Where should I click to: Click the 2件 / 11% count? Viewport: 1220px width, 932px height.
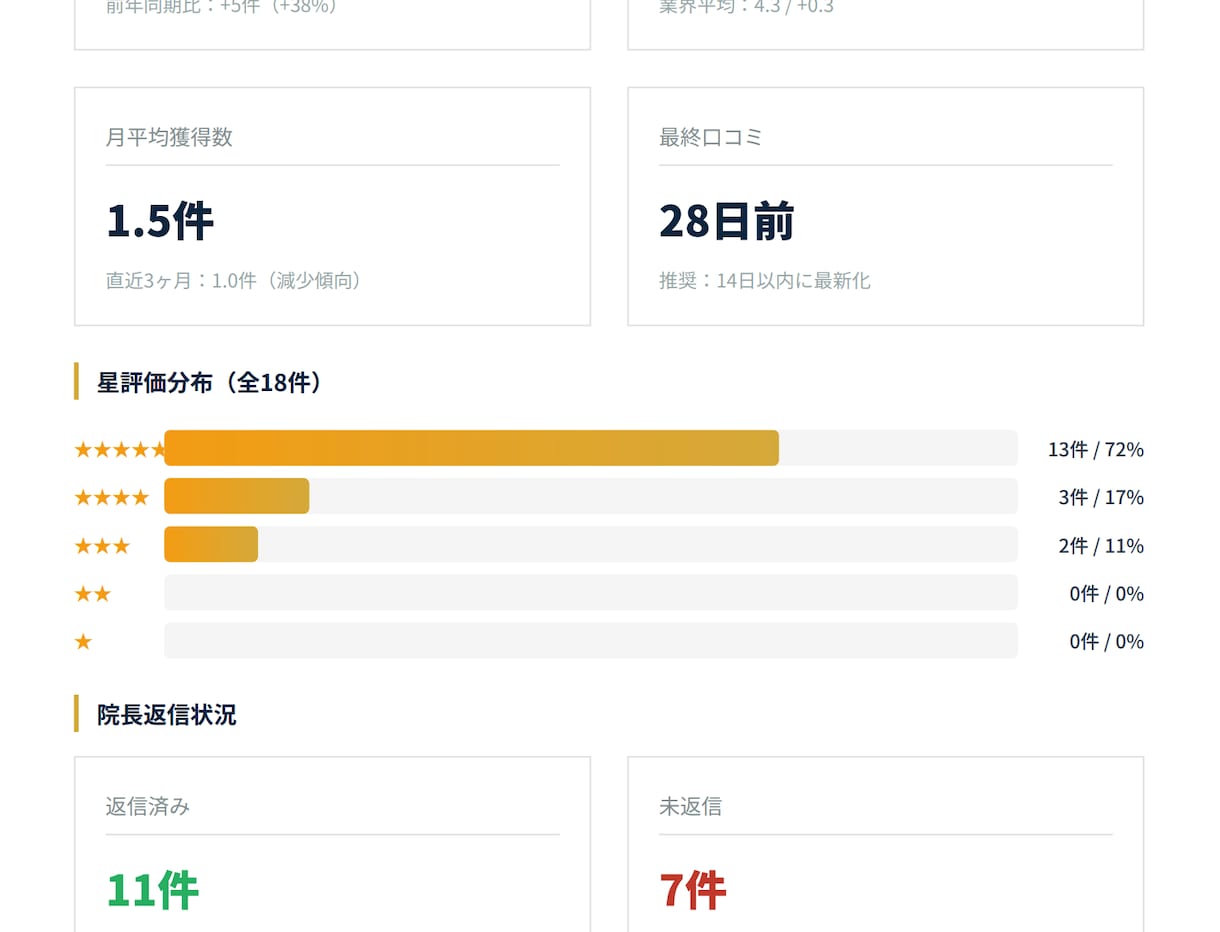(1101, 546)
